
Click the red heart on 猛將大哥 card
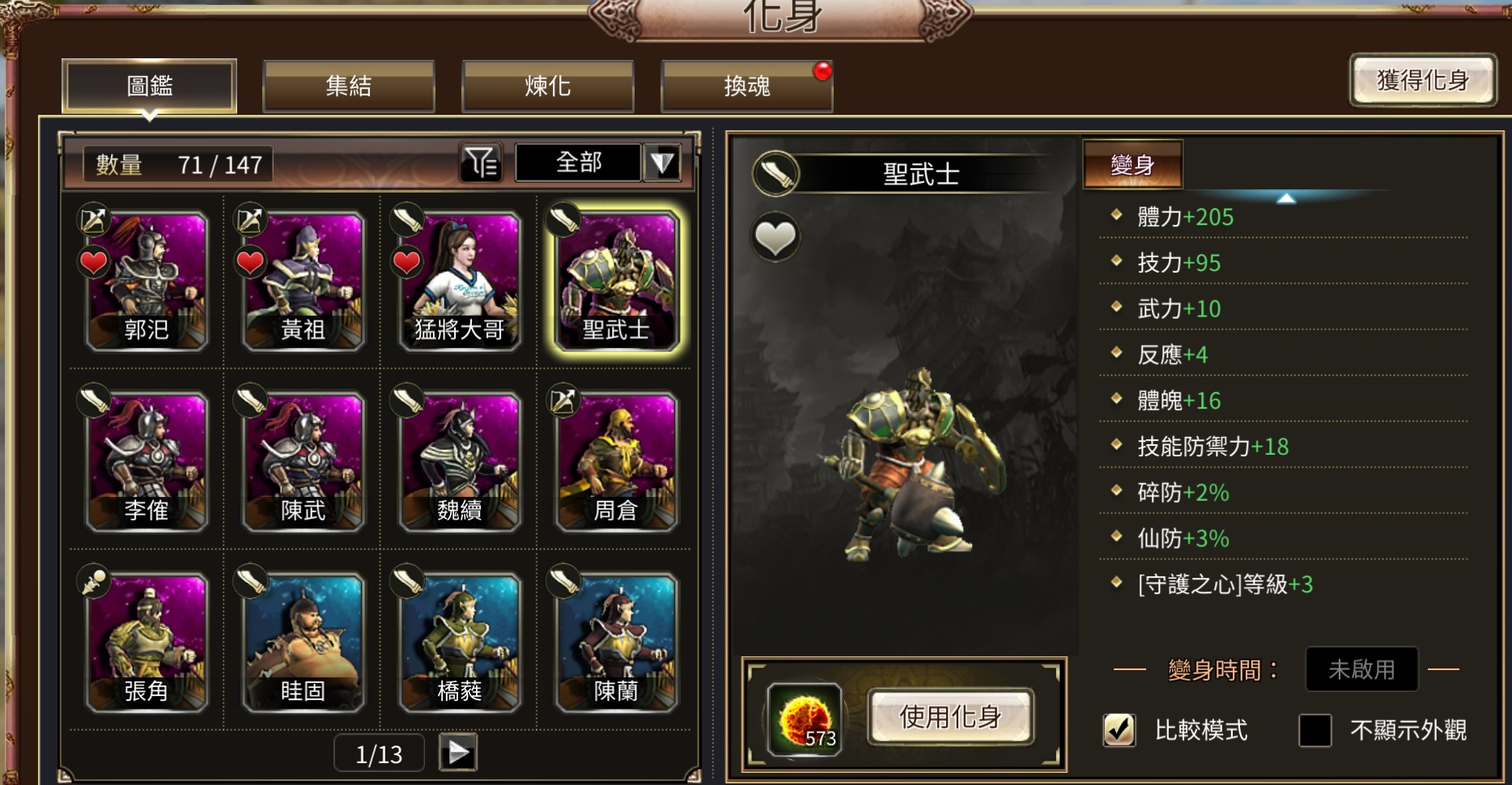(406, 262)
